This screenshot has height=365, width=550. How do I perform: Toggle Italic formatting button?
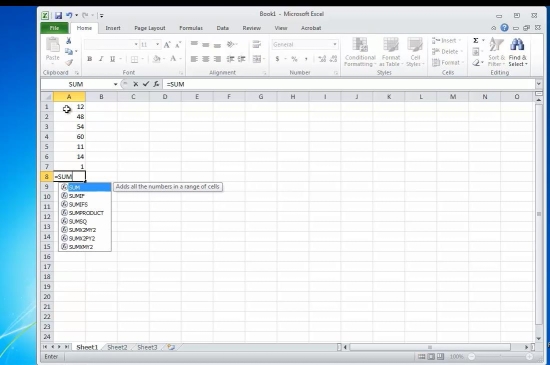(x=101, y=59)
